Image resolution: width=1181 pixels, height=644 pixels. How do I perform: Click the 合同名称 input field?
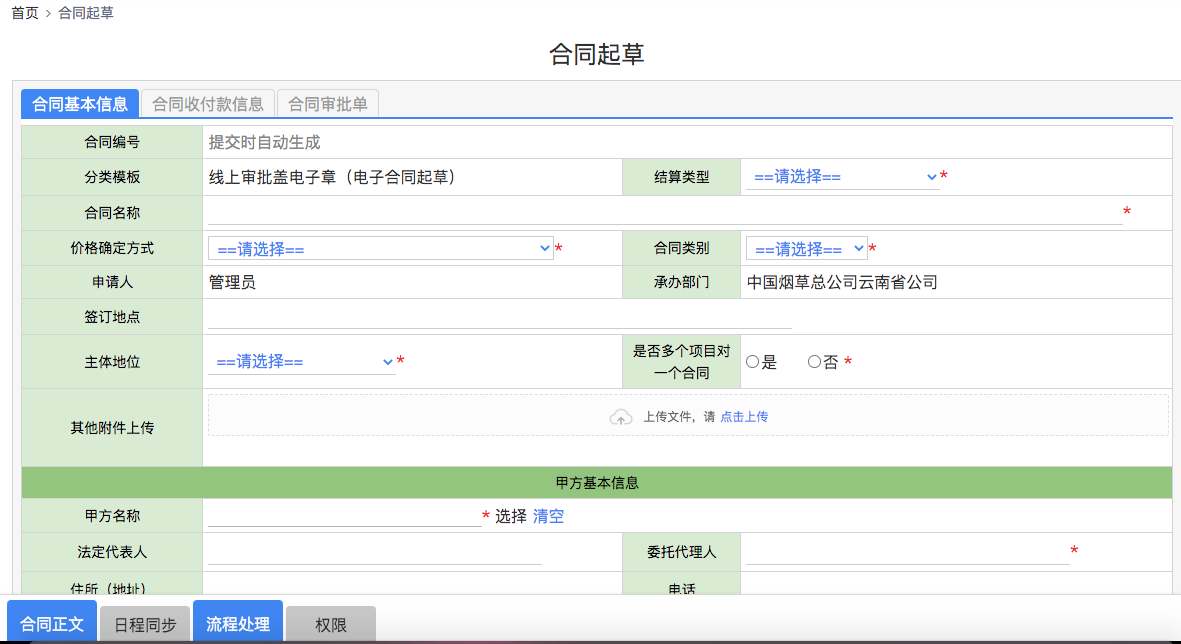tap(664, 212)
